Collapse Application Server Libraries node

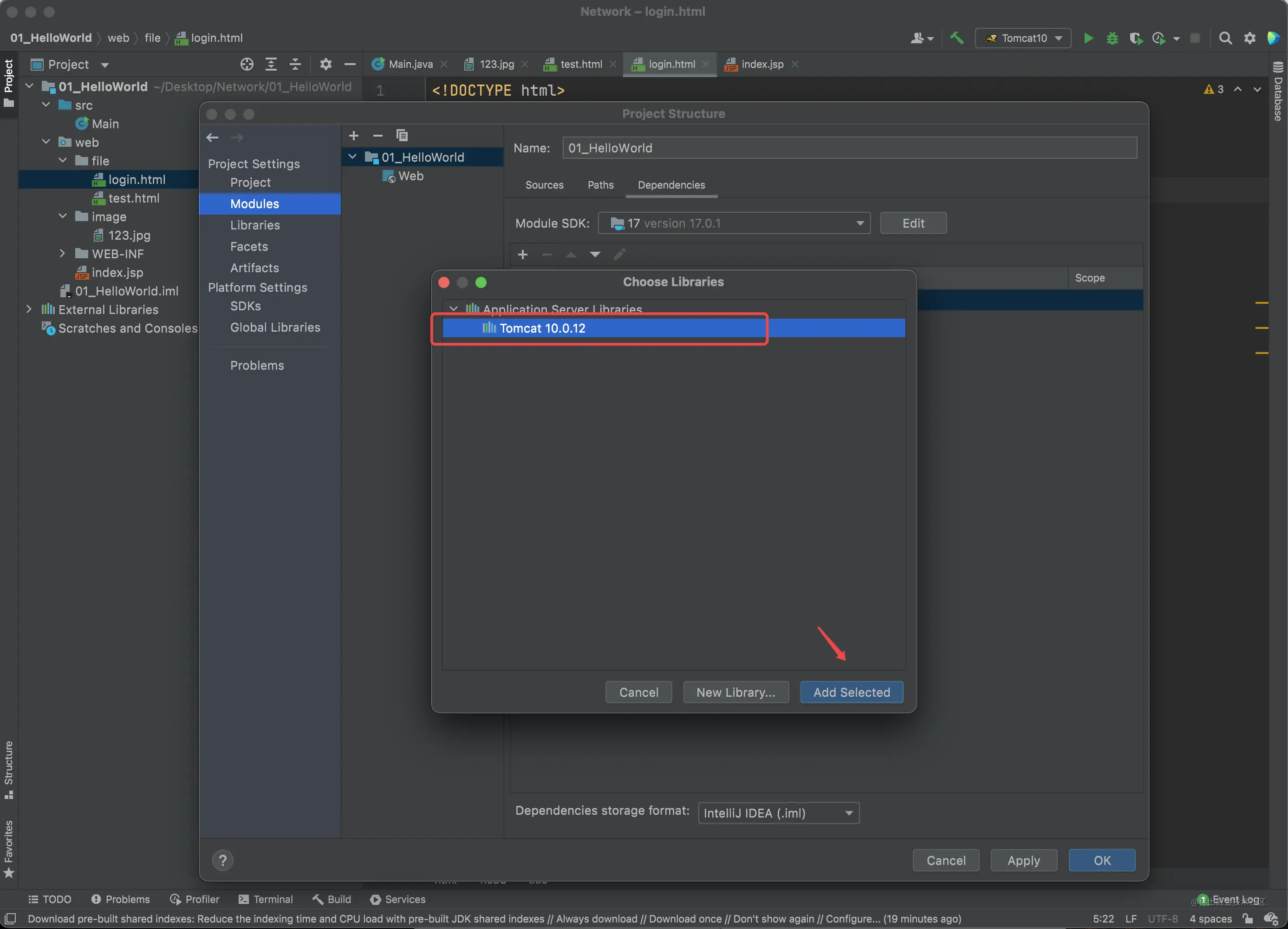(x=453, y=308)
